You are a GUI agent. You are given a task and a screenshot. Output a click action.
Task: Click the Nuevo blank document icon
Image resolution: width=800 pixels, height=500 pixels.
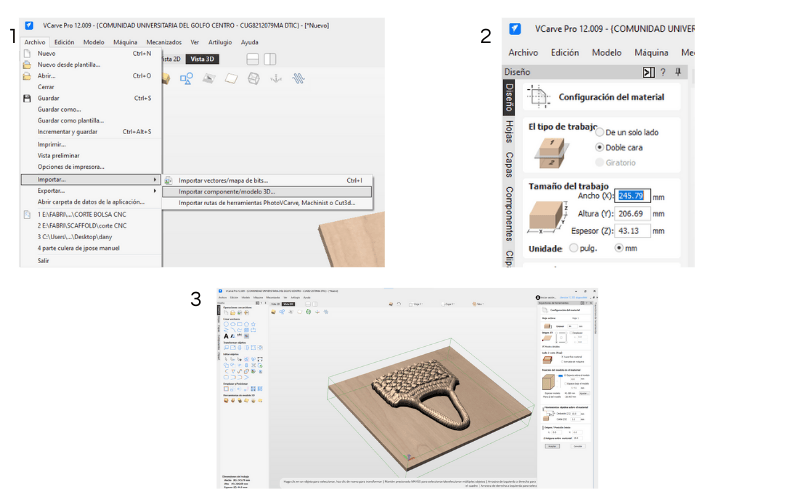pos(27,53)
